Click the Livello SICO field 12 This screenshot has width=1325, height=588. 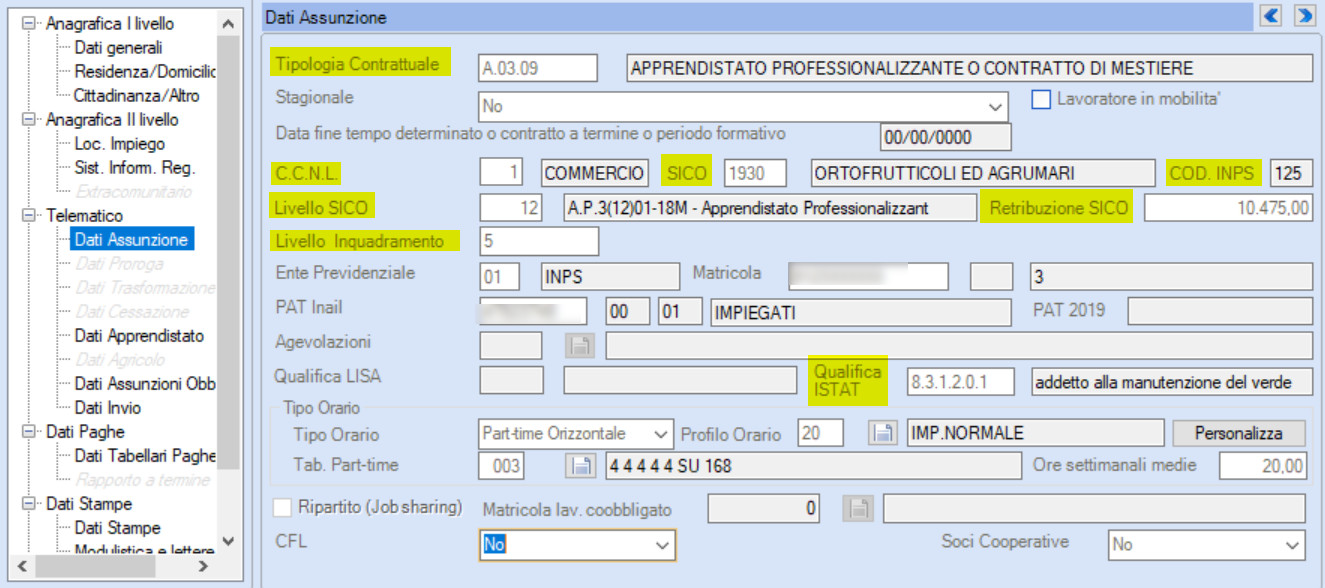point(511,207)
